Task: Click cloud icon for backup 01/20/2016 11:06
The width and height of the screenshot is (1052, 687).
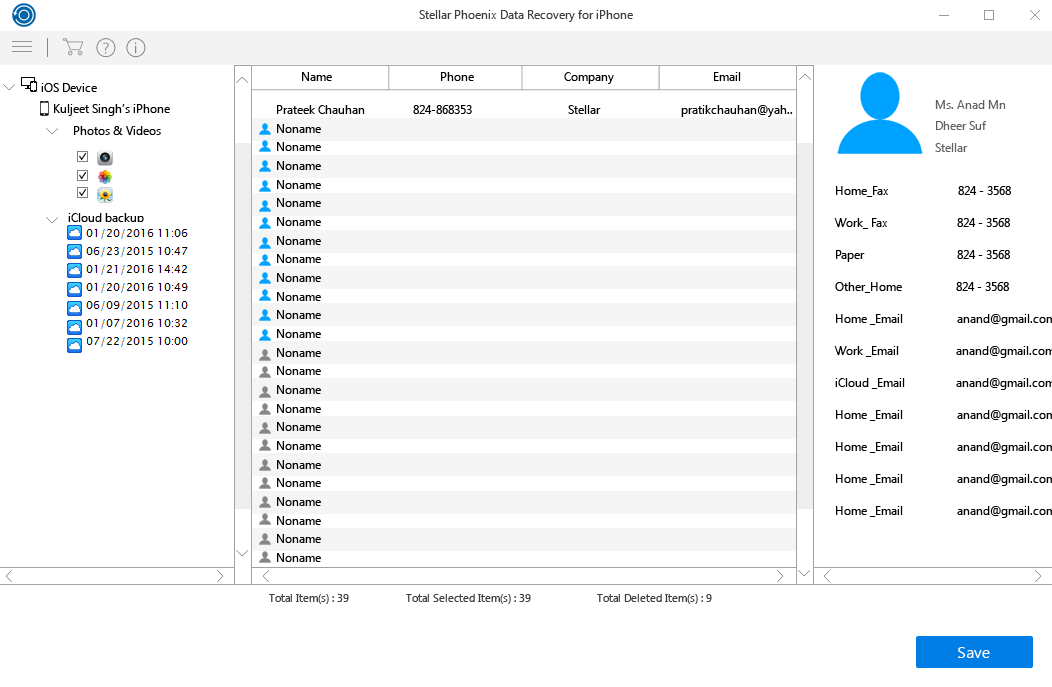Action: (x=74, y=233)
